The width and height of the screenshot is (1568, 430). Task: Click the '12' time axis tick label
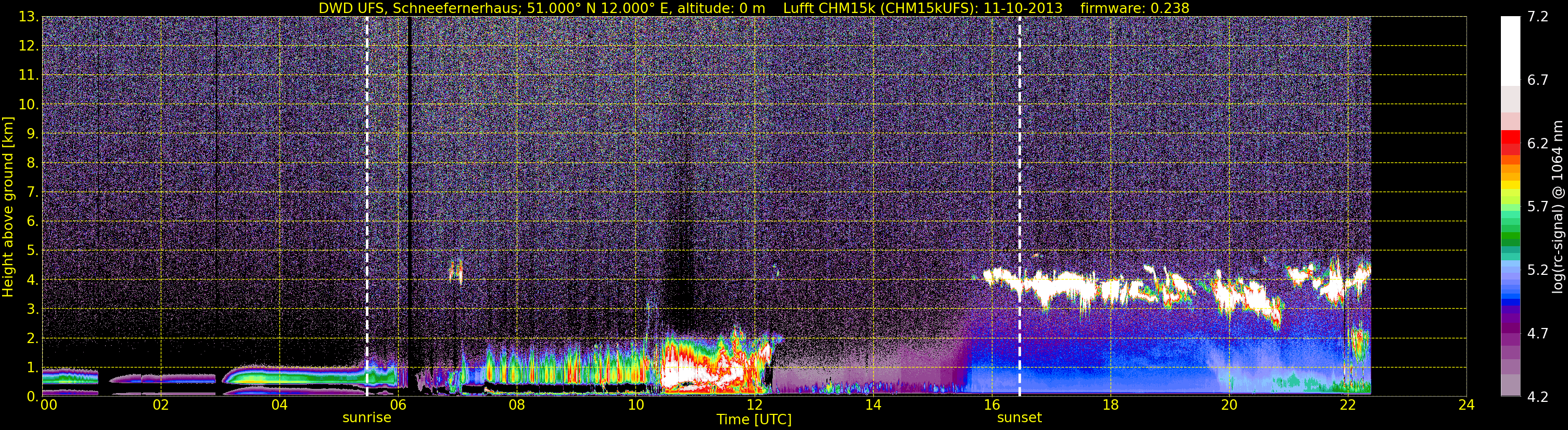754,406
